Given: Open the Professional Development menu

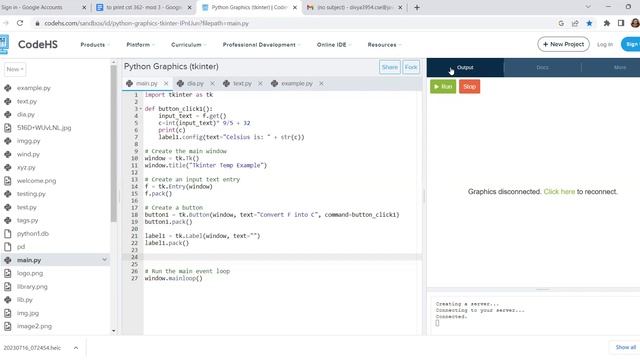Looking at the screenshot, I should (261, 44).
